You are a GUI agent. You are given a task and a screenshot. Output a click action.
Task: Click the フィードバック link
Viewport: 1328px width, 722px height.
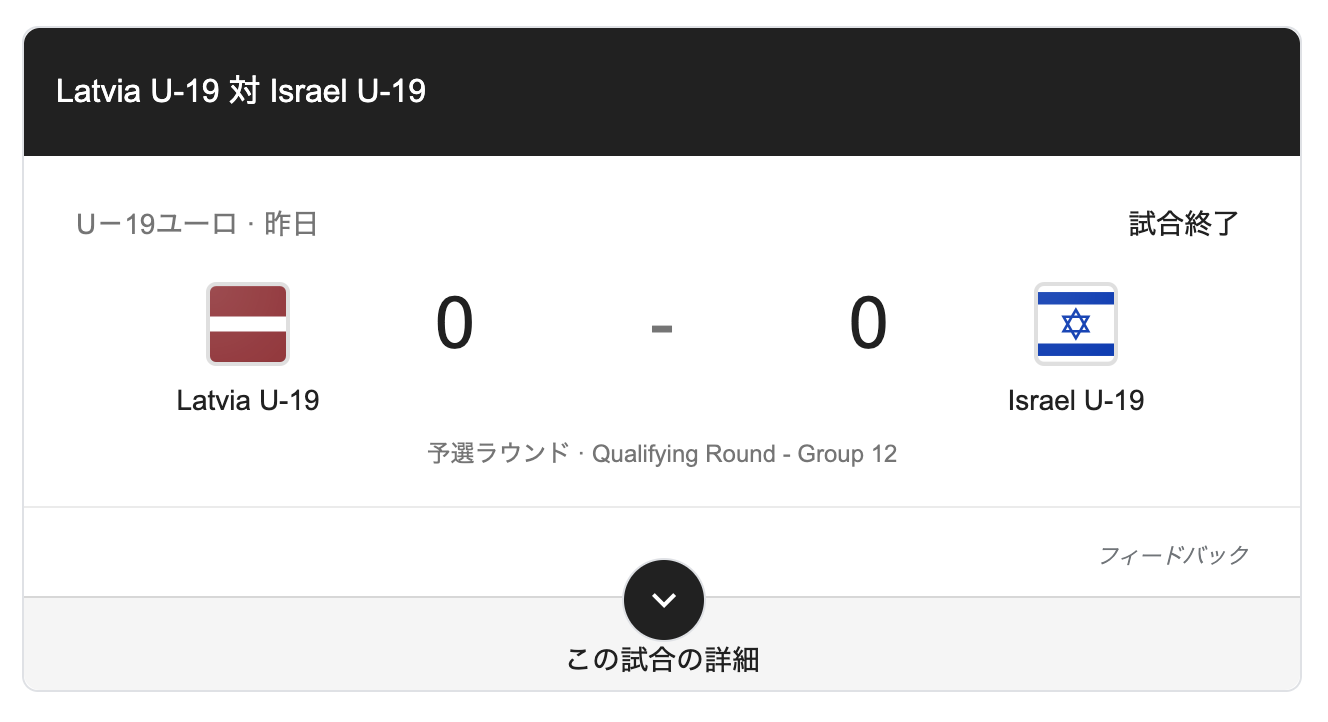1174,555
